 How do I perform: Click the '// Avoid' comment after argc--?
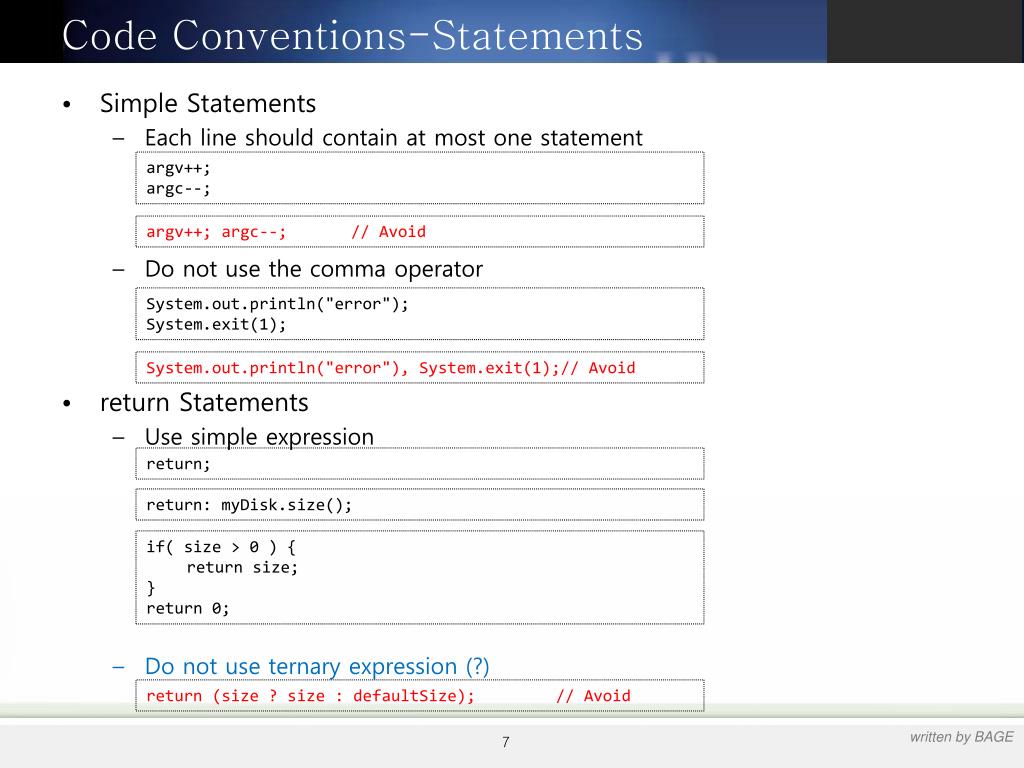coord(389,232)
